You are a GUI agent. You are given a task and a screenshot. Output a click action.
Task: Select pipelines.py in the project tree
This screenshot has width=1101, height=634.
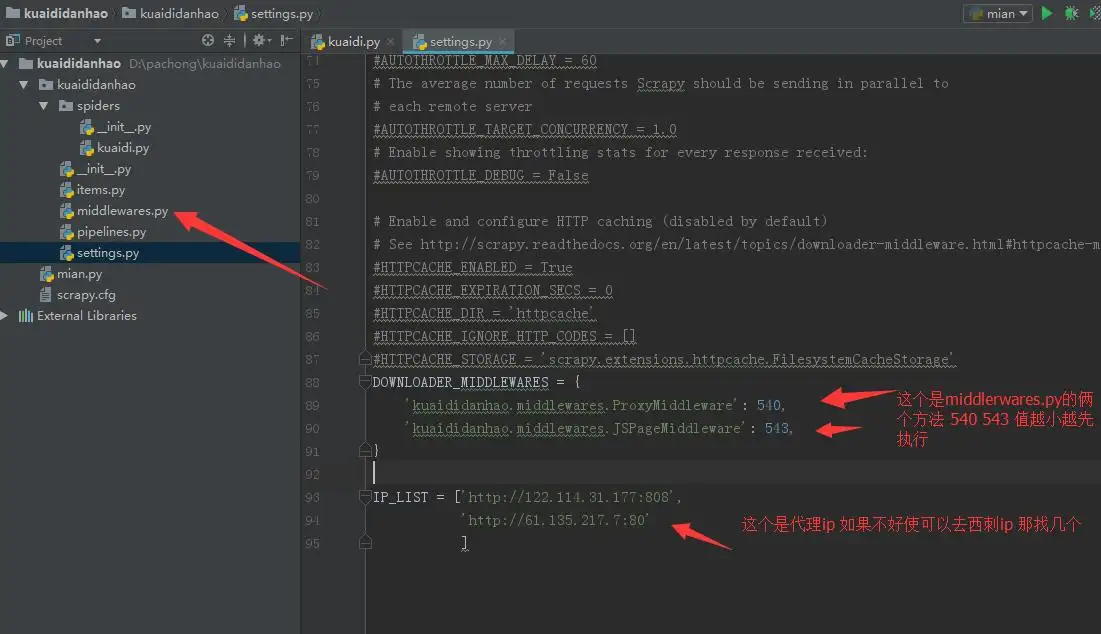111,232
